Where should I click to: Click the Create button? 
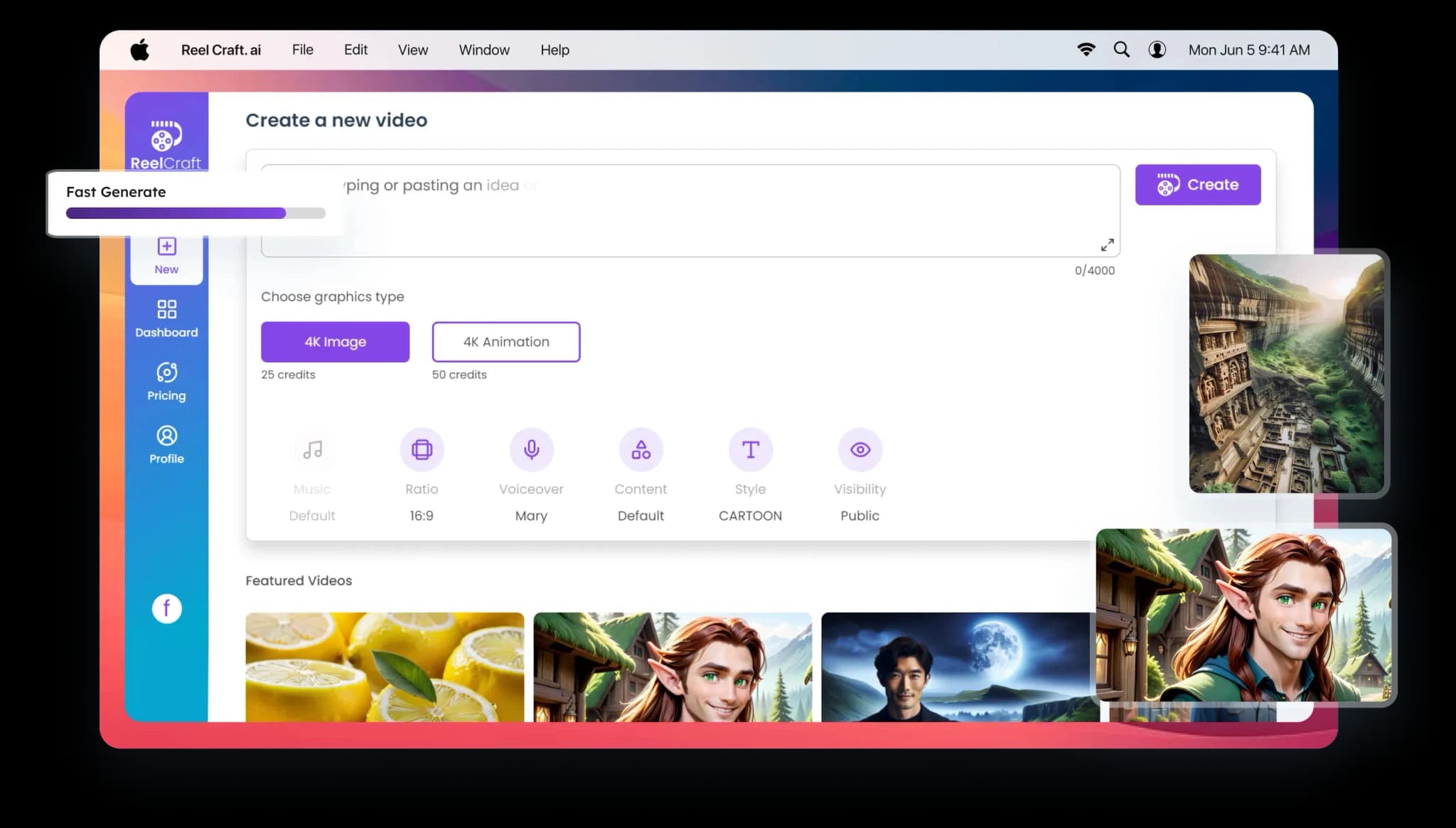1197,184
